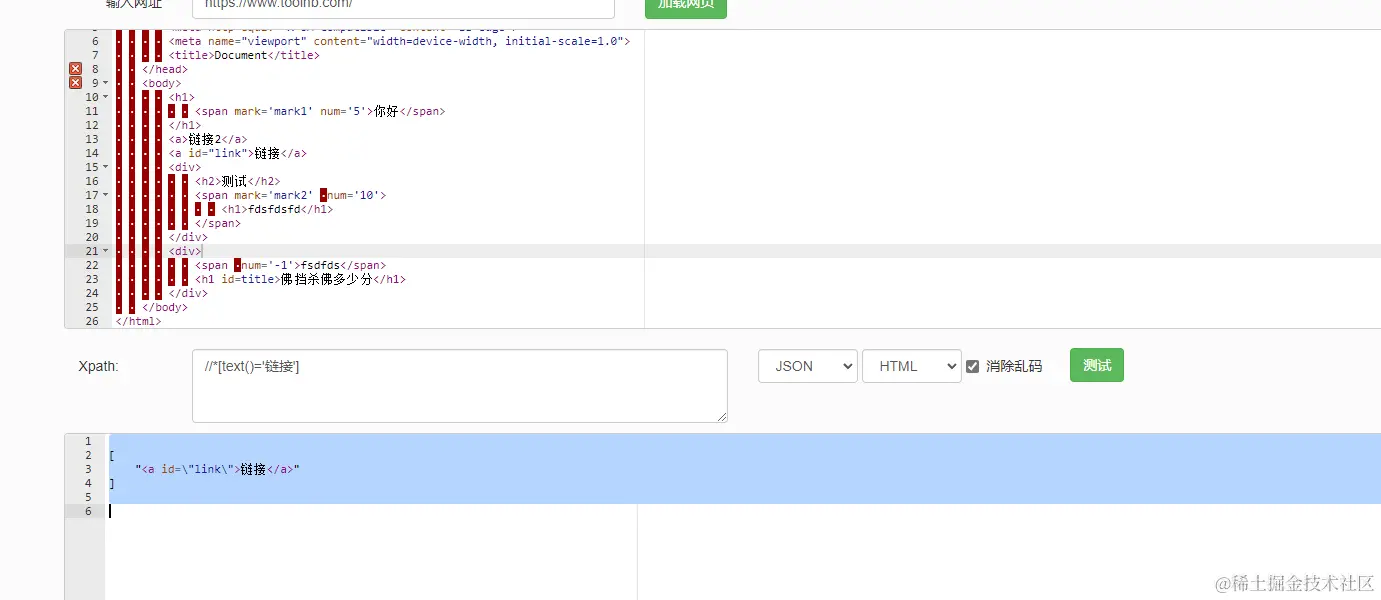Viewport: 1381px width, 600px height.
Task: Collapse the div block on line 21
Action: tap(106, 251)
